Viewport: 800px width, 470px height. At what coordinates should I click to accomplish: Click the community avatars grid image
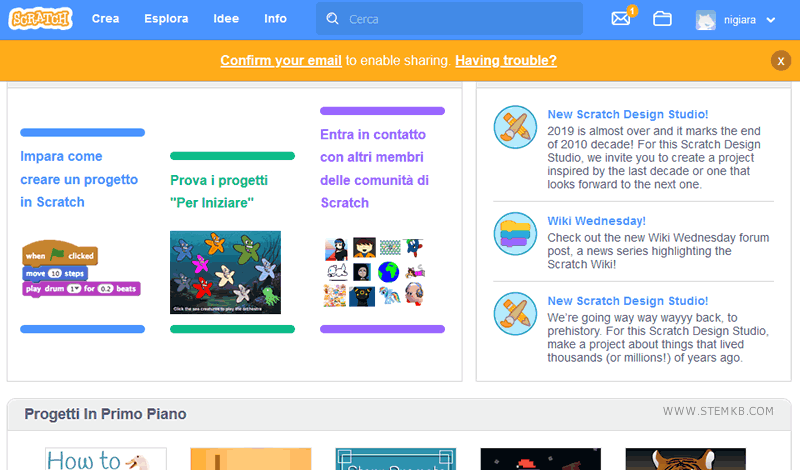click(x=374, y=272)
